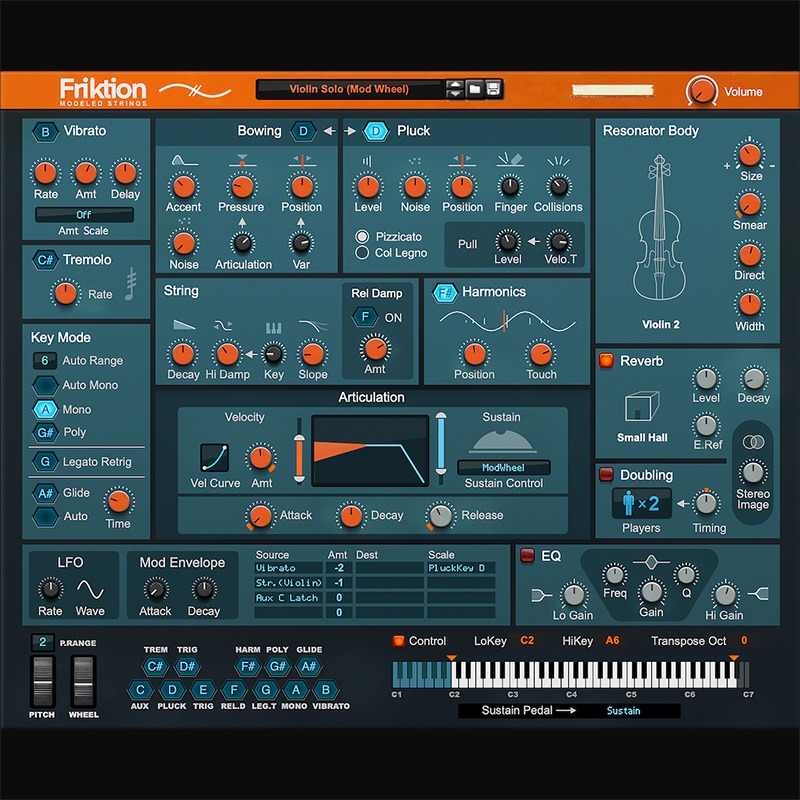Image resolution: width=800 pixels, height=800 pixels.
Task: Step presets with the up/down arrows
Action: point(455,89)
